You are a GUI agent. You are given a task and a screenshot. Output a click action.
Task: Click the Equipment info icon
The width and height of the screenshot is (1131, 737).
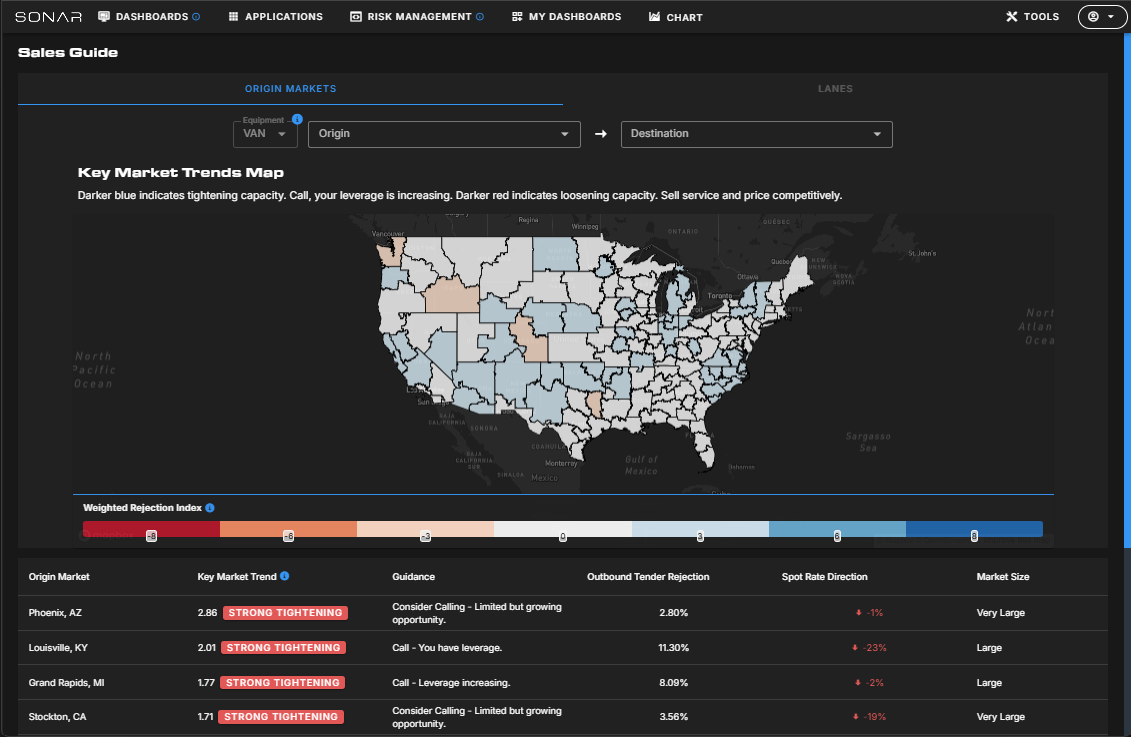pos(297,119)
